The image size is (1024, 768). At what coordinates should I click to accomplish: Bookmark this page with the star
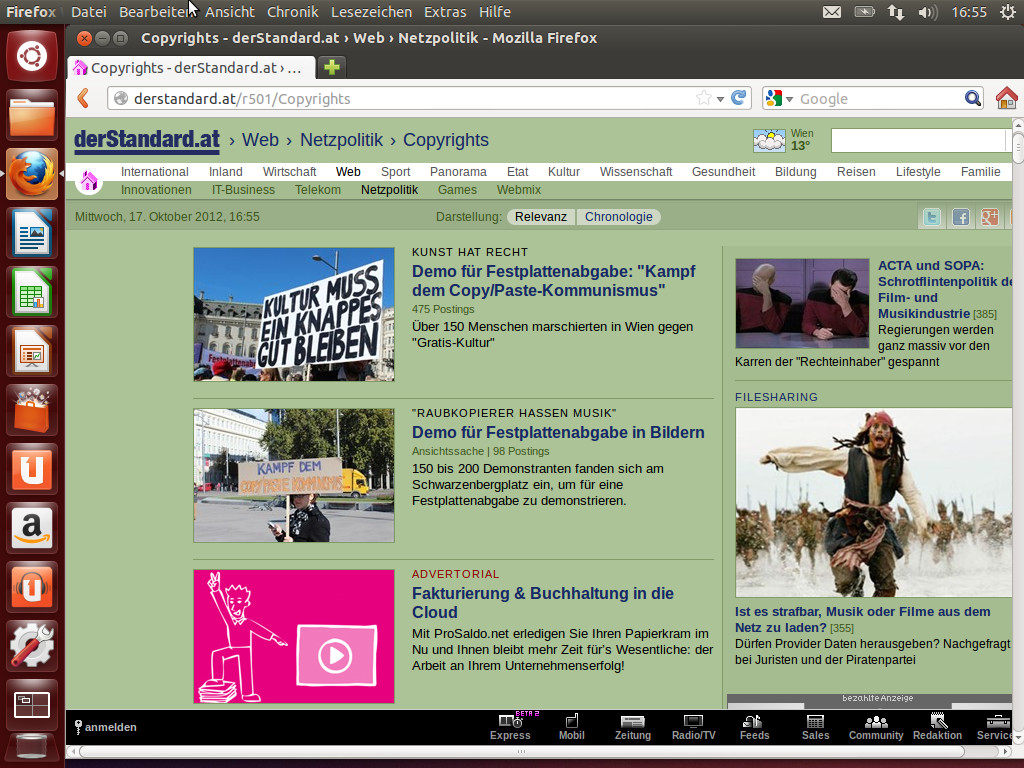point(704,98)
